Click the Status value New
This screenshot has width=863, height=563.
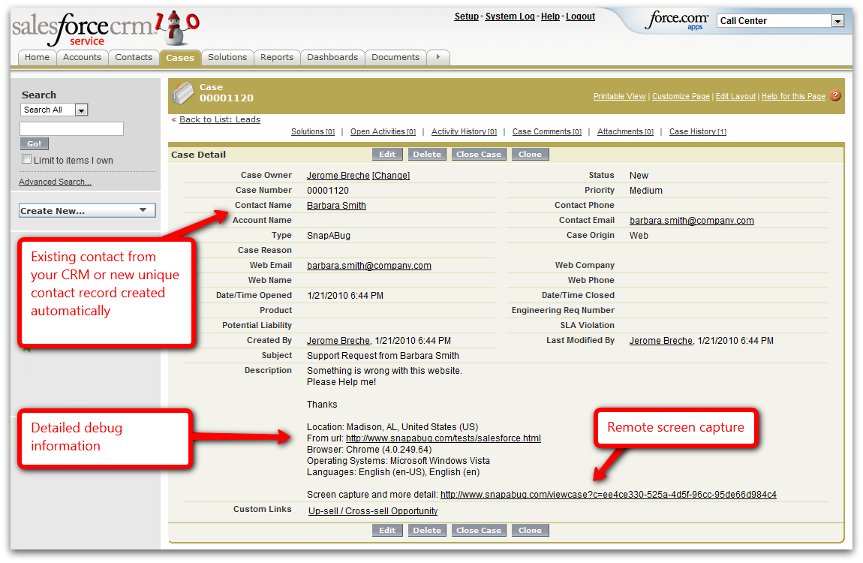click(x=639, y=176)
